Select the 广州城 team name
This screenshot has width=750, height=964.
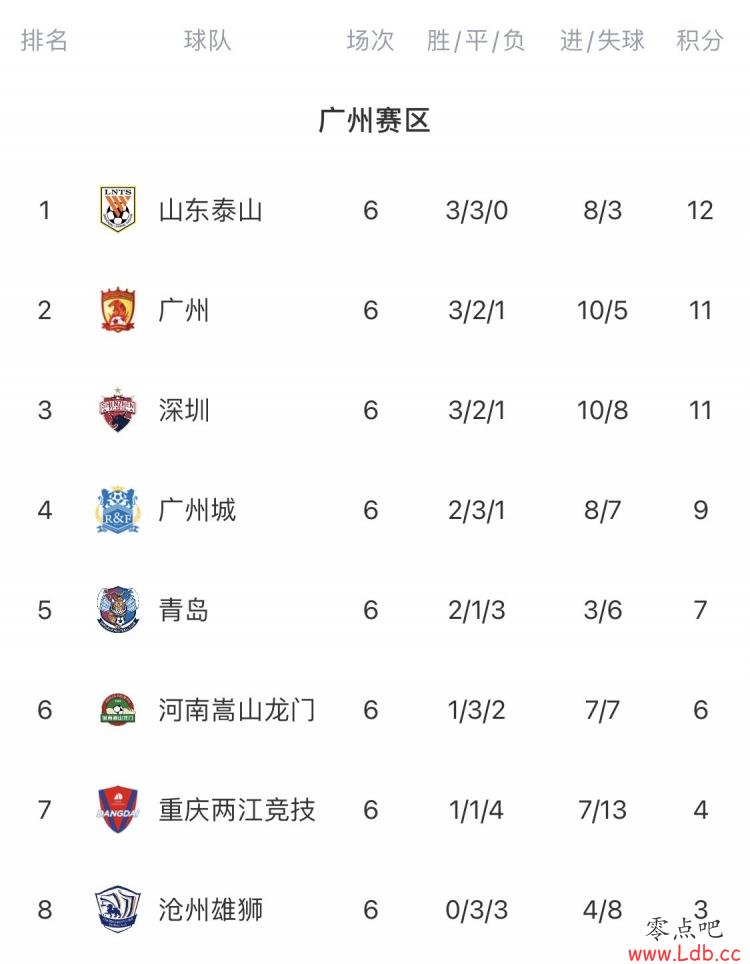[x=197, y=510]
